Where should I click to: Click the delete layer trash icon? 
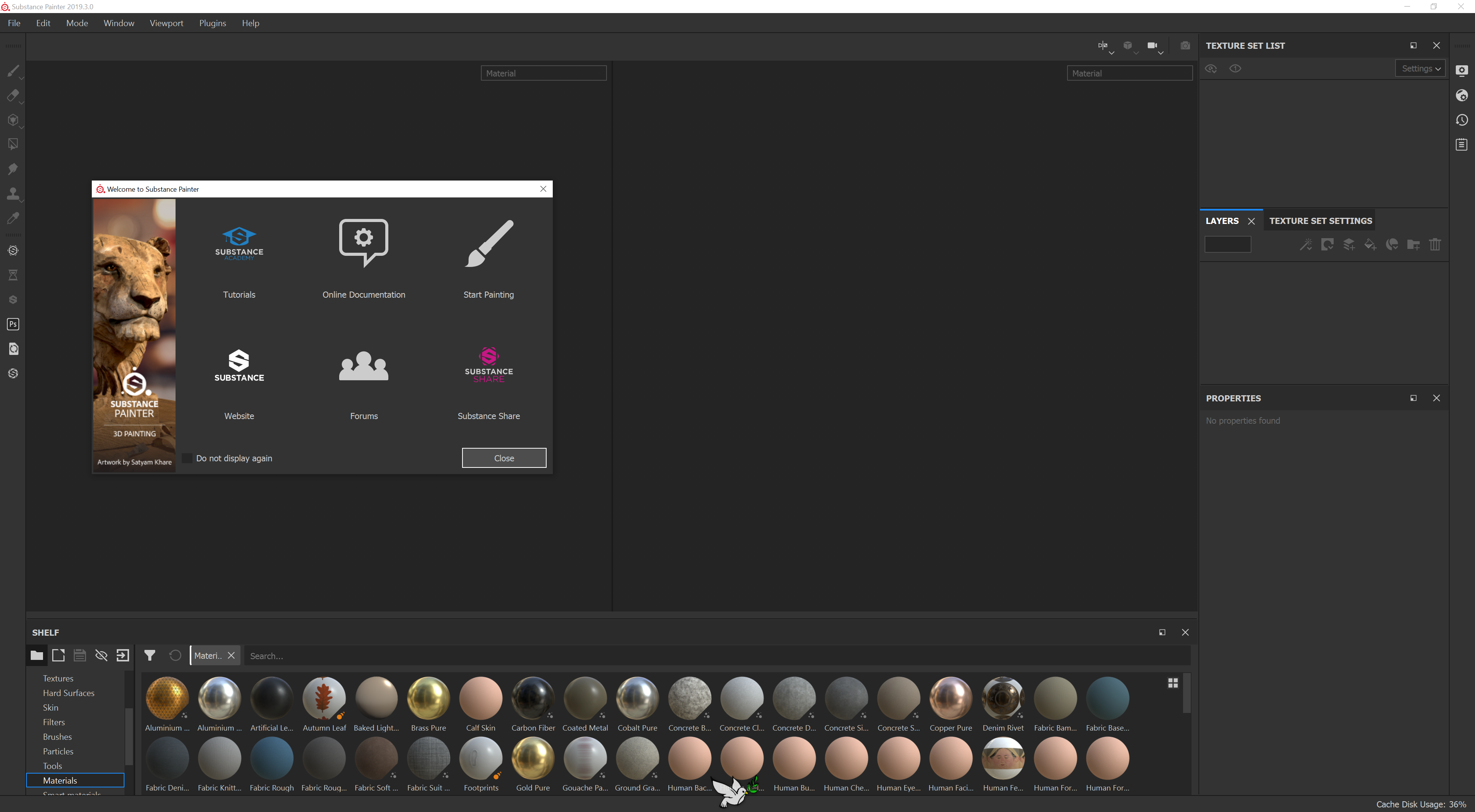[x=1435, y=245]
